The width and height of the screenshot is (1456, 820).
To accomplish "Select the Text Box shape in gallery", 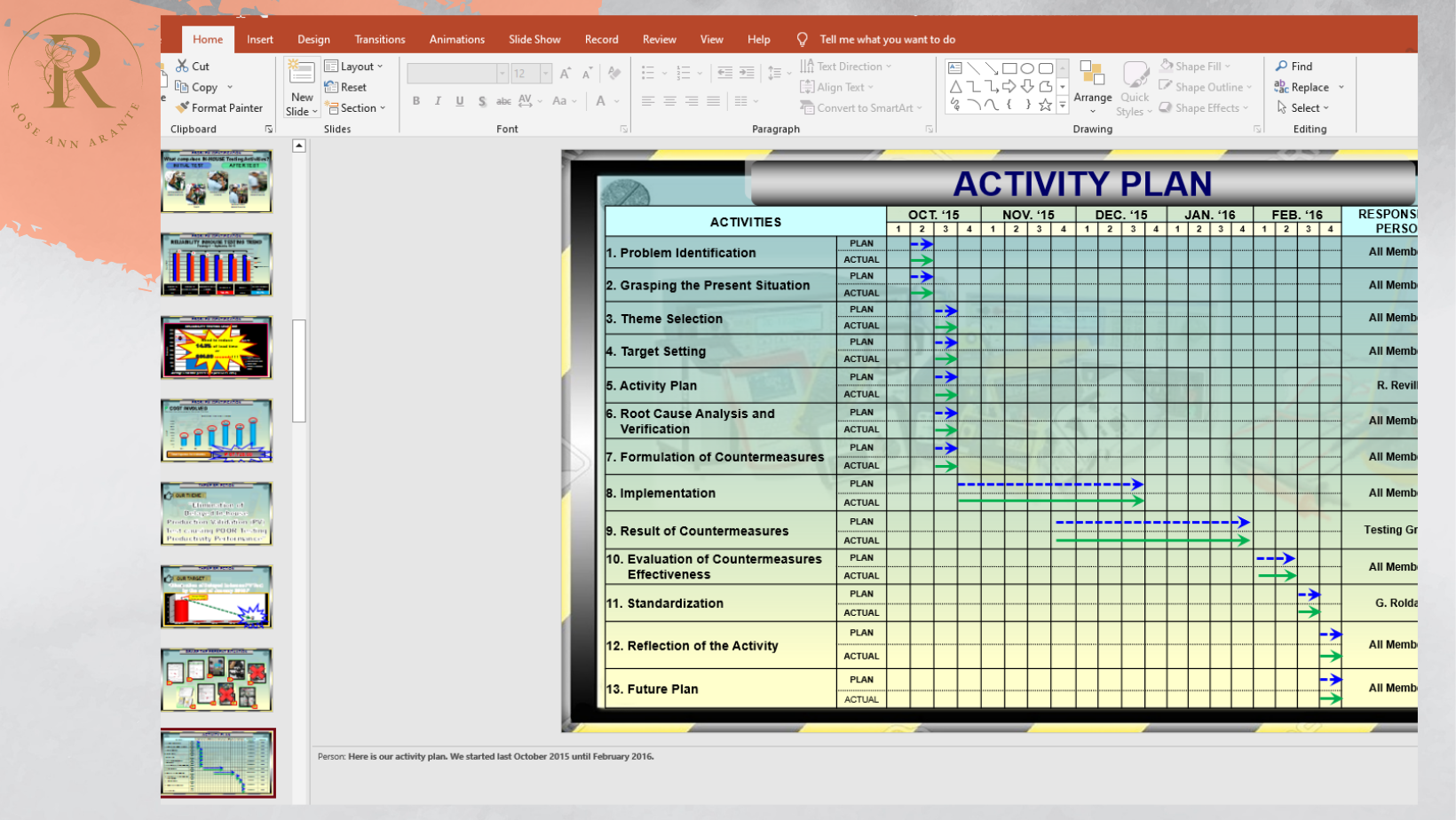I will click(955, 68).
